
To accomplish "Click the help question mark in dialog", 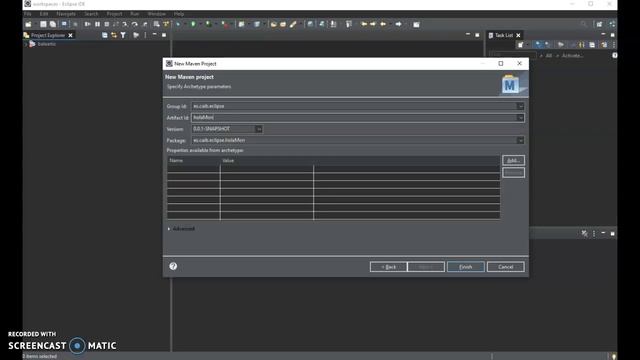I will click(x=173, y=266).
